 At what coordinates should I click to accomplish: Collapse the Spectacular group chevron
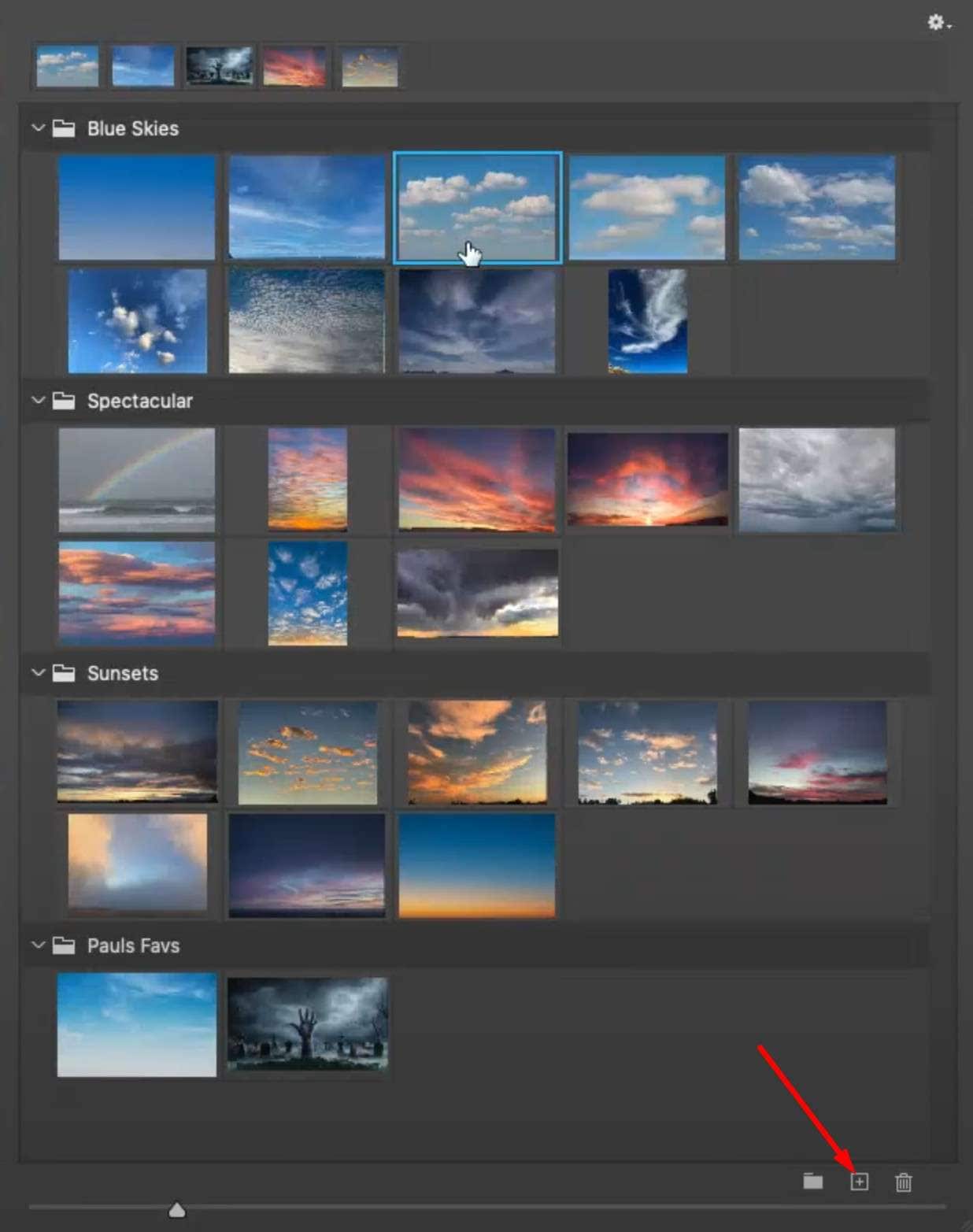(38, 400)
